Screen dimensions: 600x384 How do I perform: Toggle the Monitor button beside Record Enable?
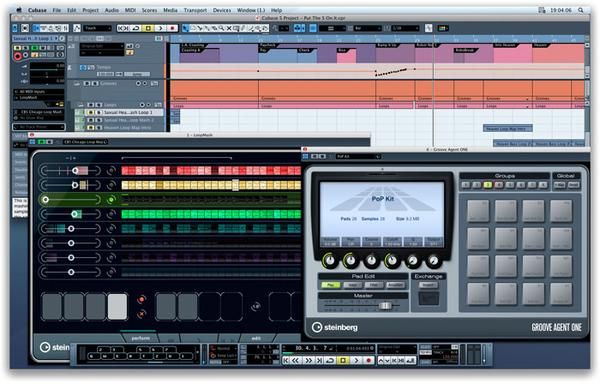click(x=26, y=55)
